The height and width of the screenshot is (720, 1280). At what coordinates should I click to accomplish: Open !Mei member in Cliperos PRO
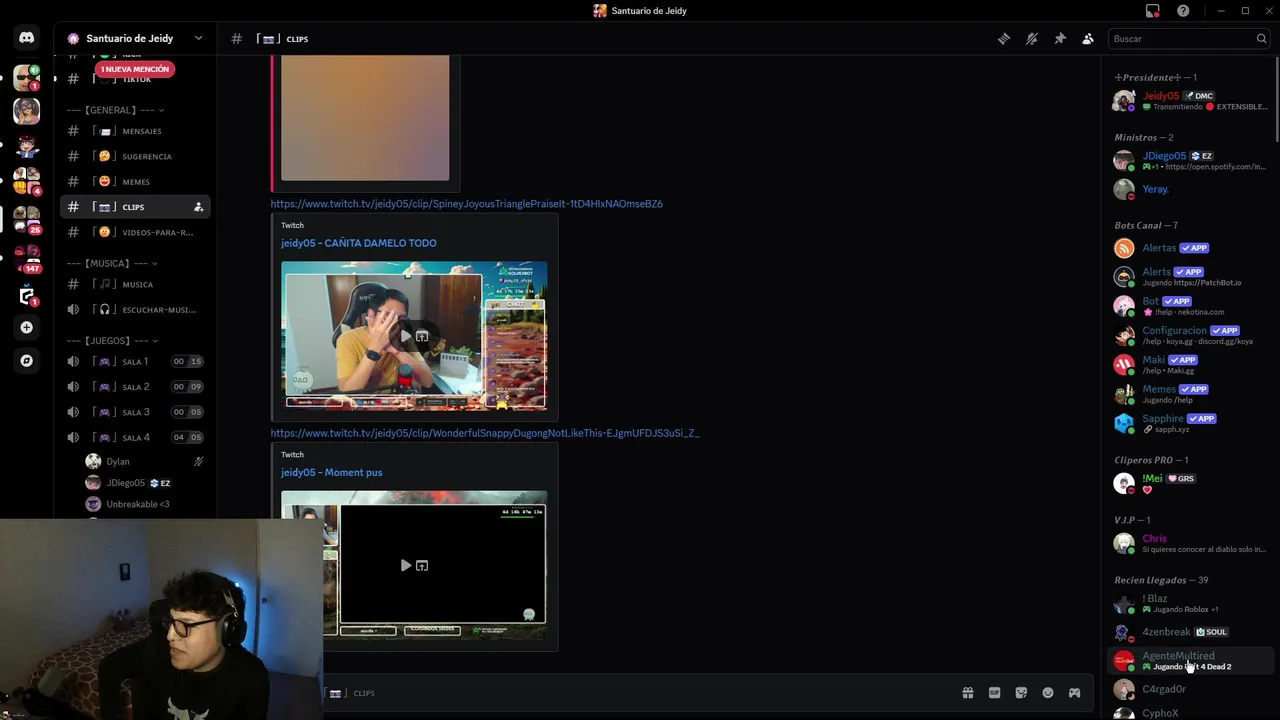(x=1190, y=483)
